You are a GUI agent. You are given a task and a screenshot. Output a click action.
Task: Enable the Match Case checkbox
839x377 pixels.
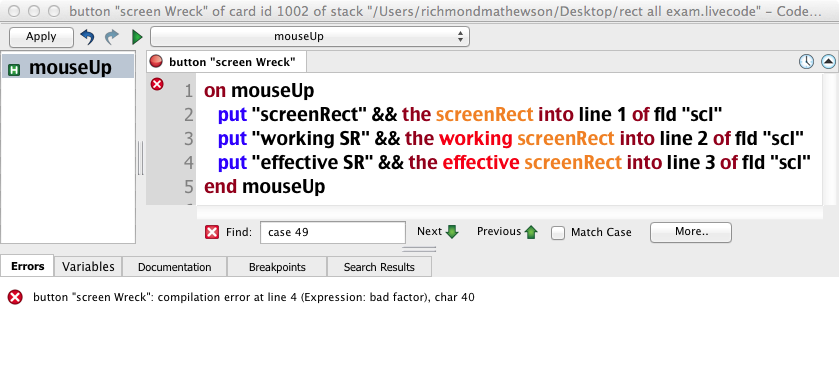click(558, 233)
